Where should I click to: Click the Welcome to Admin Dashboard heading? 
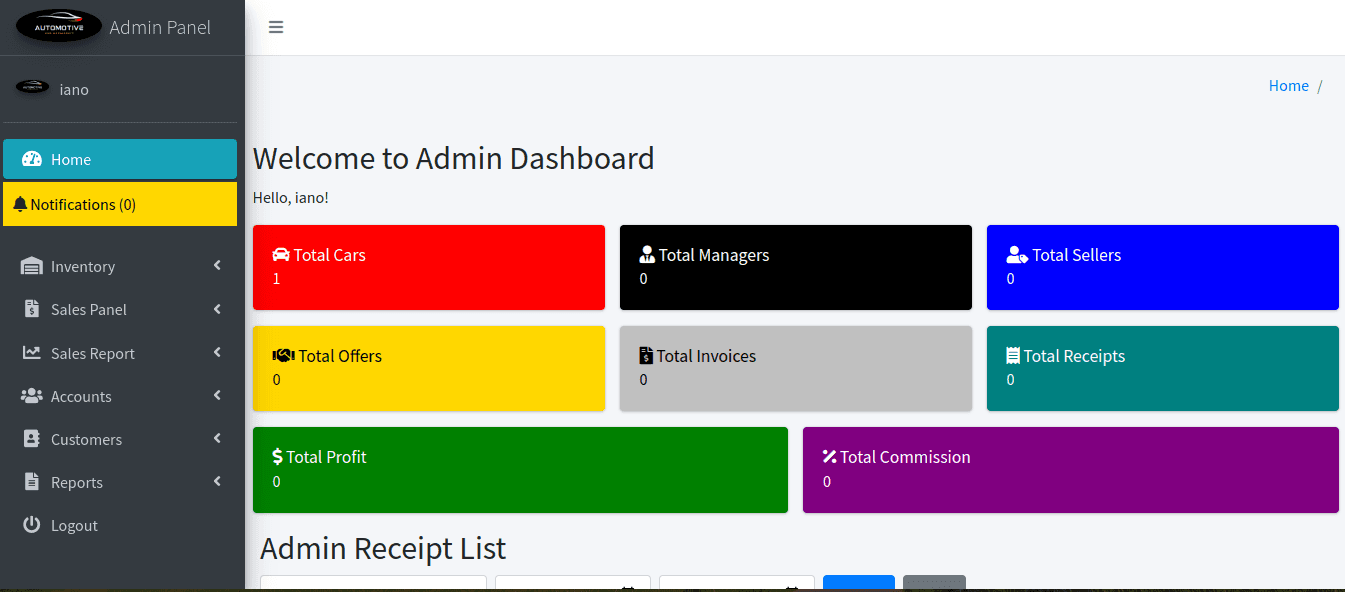(x=454, y=158)
